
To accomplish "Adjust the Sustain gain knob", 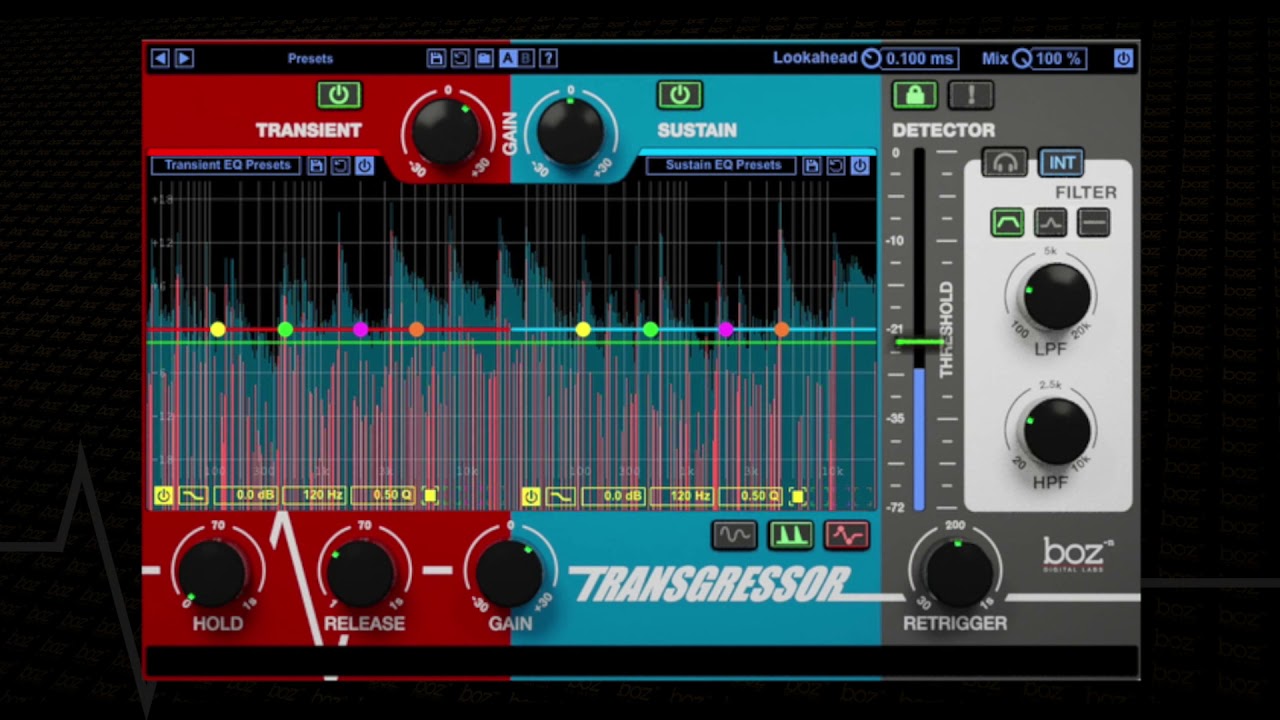I will coord(570,133).
